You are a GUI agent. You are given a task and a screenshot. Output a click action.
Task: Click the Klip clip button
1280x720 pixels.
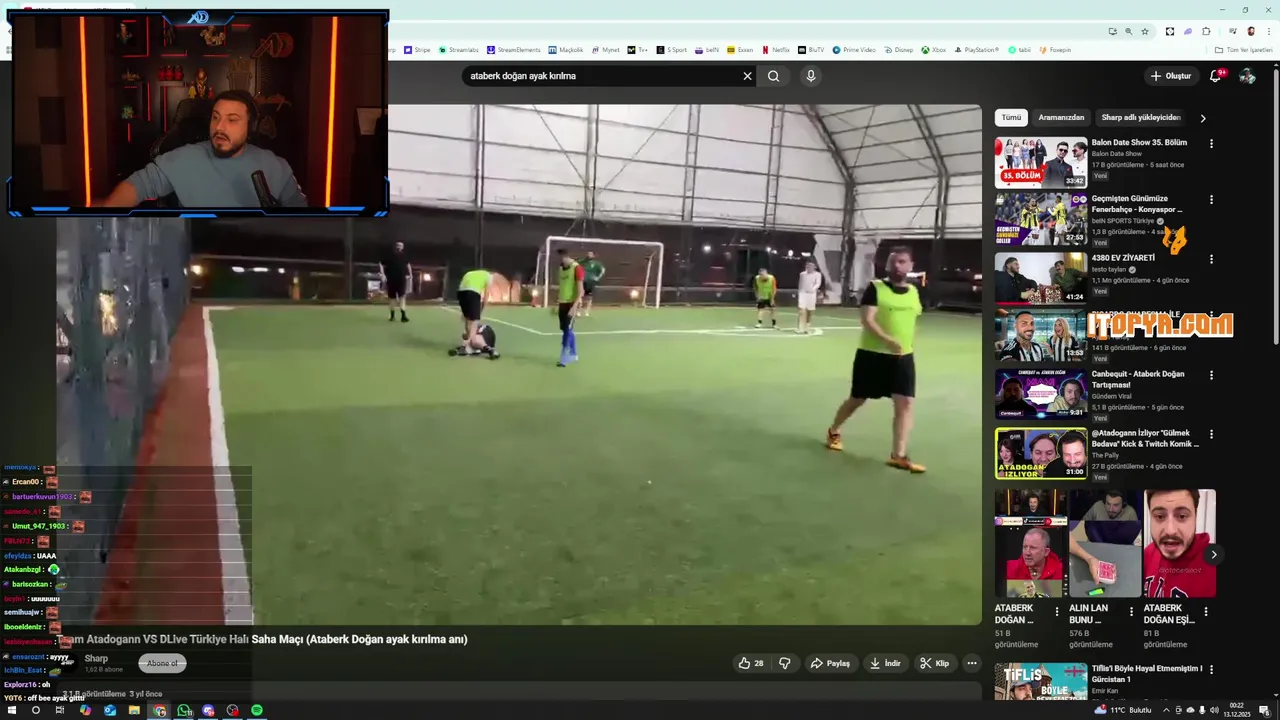coord(935,663)
